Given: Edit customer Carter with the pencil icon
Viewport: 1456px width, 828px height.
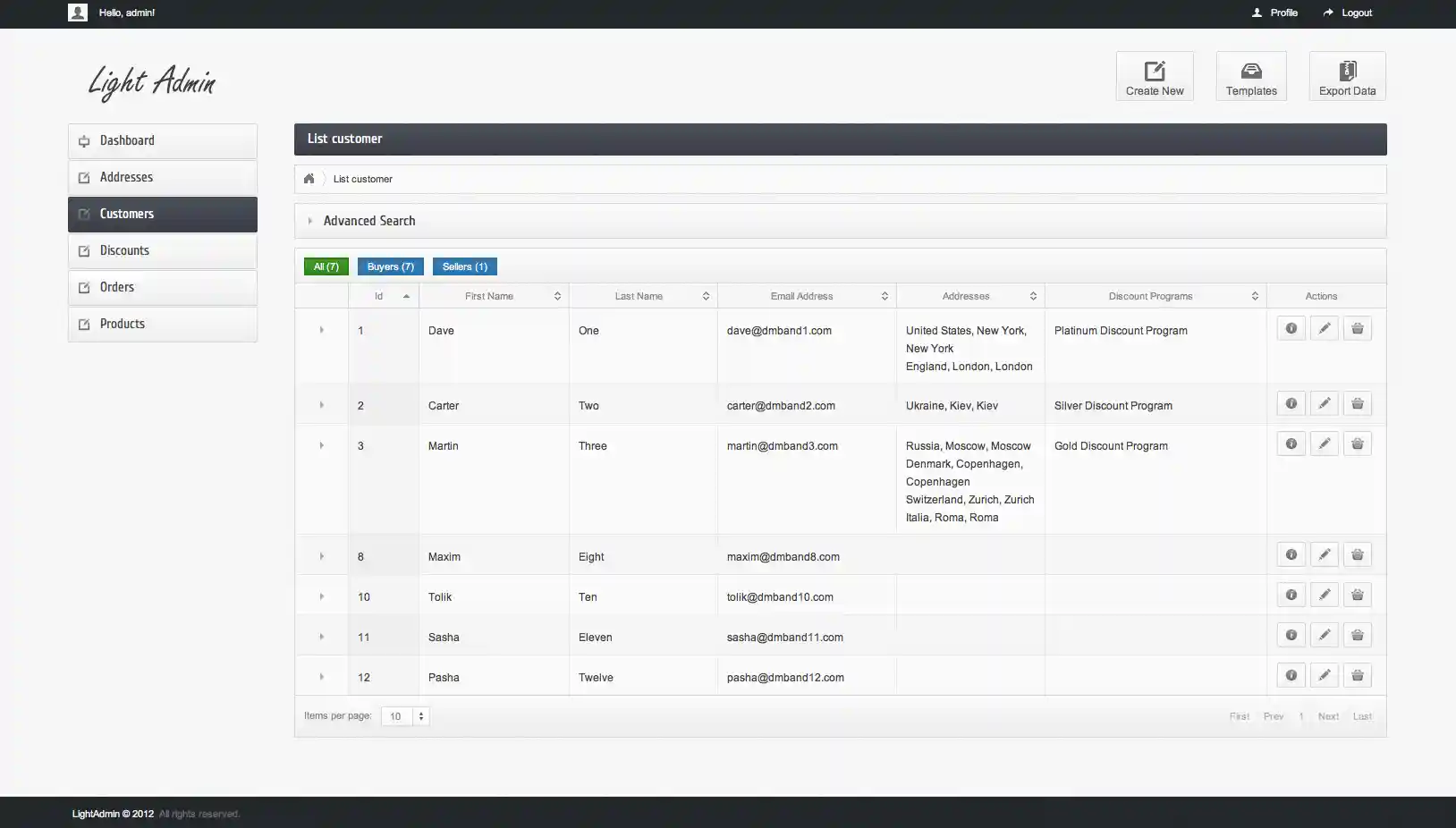Looking at the screenshot, I should pyautogui.click(x=1325, y=403).
